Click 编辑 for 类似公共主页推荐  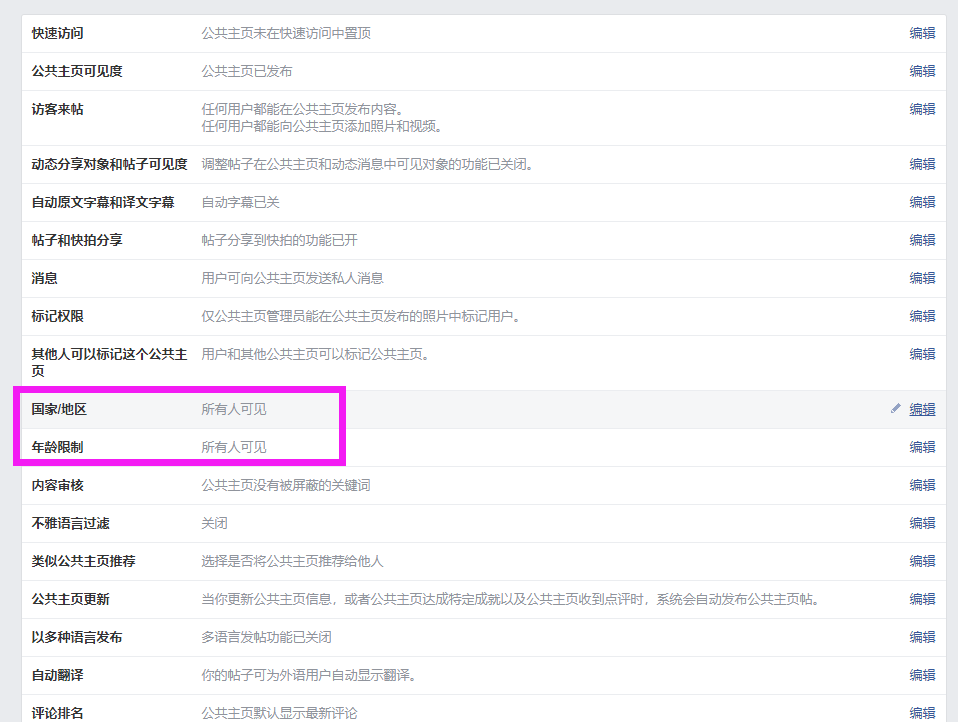[x=922, y=561]
